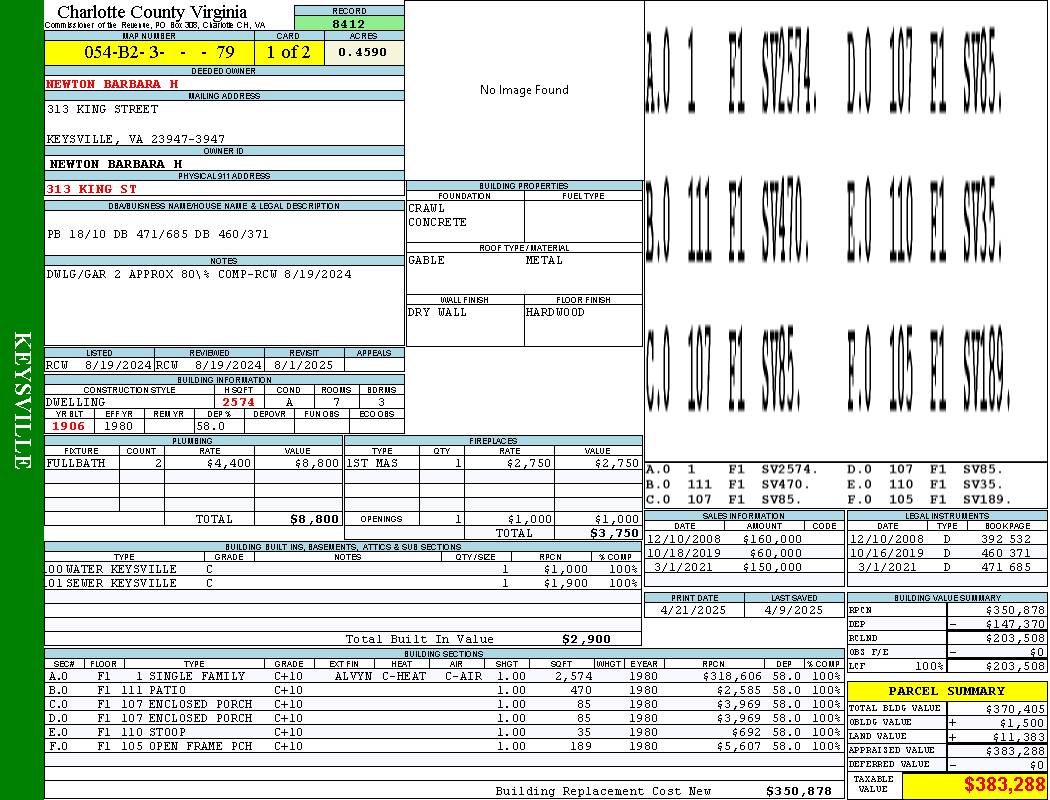Click year built 1906

point(68,426)
